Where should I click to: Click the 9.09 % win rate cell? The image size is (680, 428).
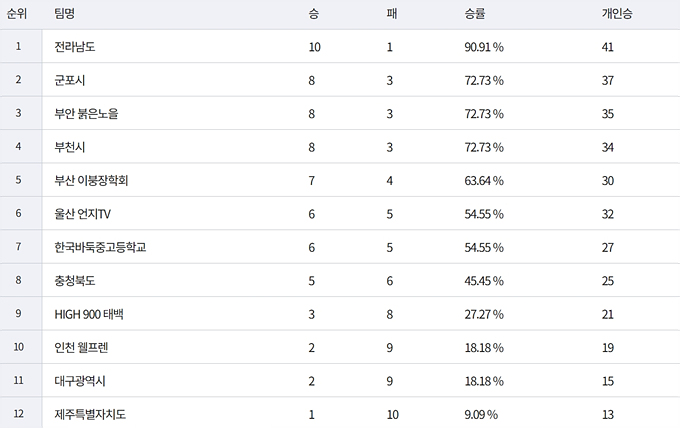[x=481, y=414]
